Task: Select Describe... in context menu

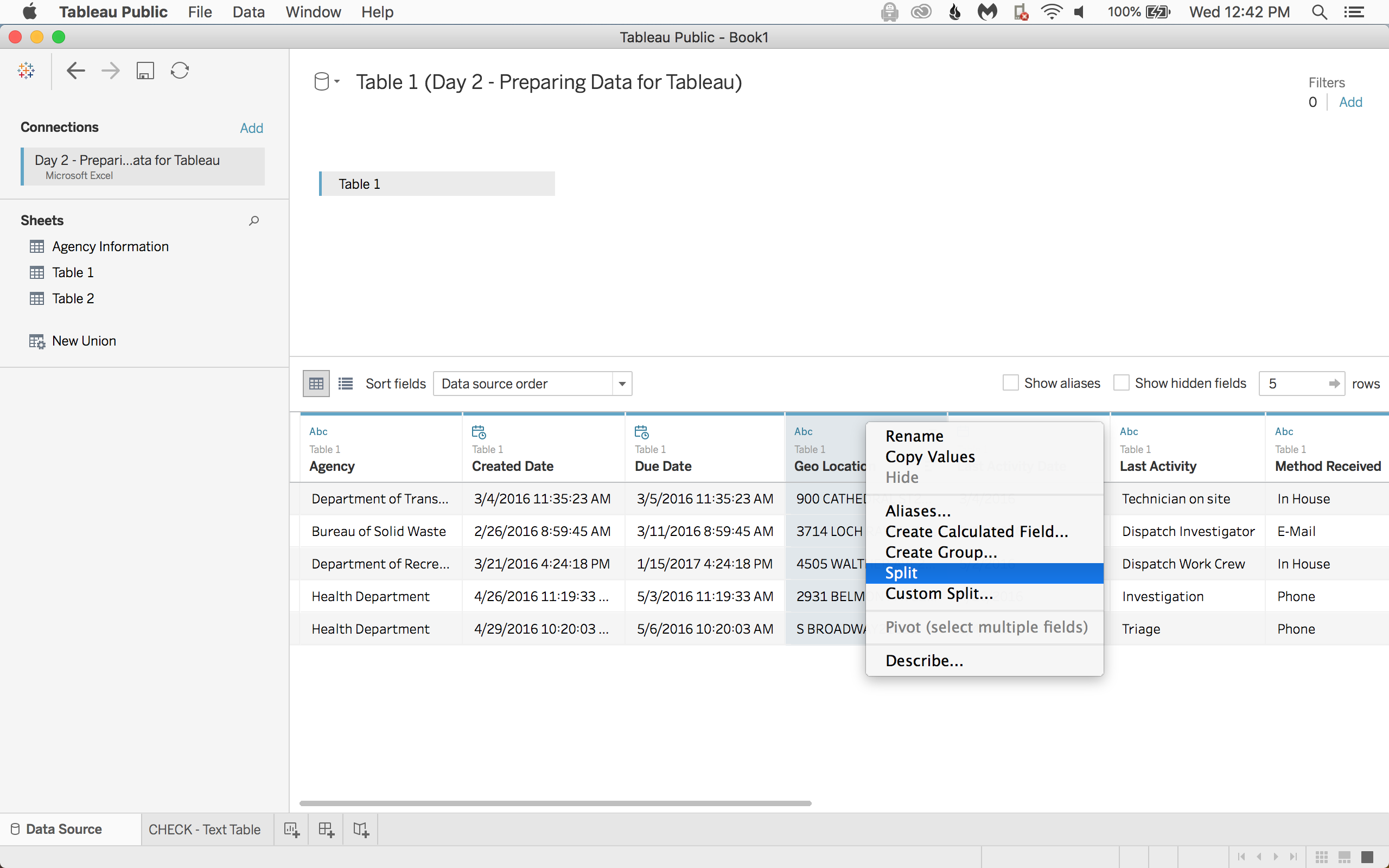Action: [984, 661]
